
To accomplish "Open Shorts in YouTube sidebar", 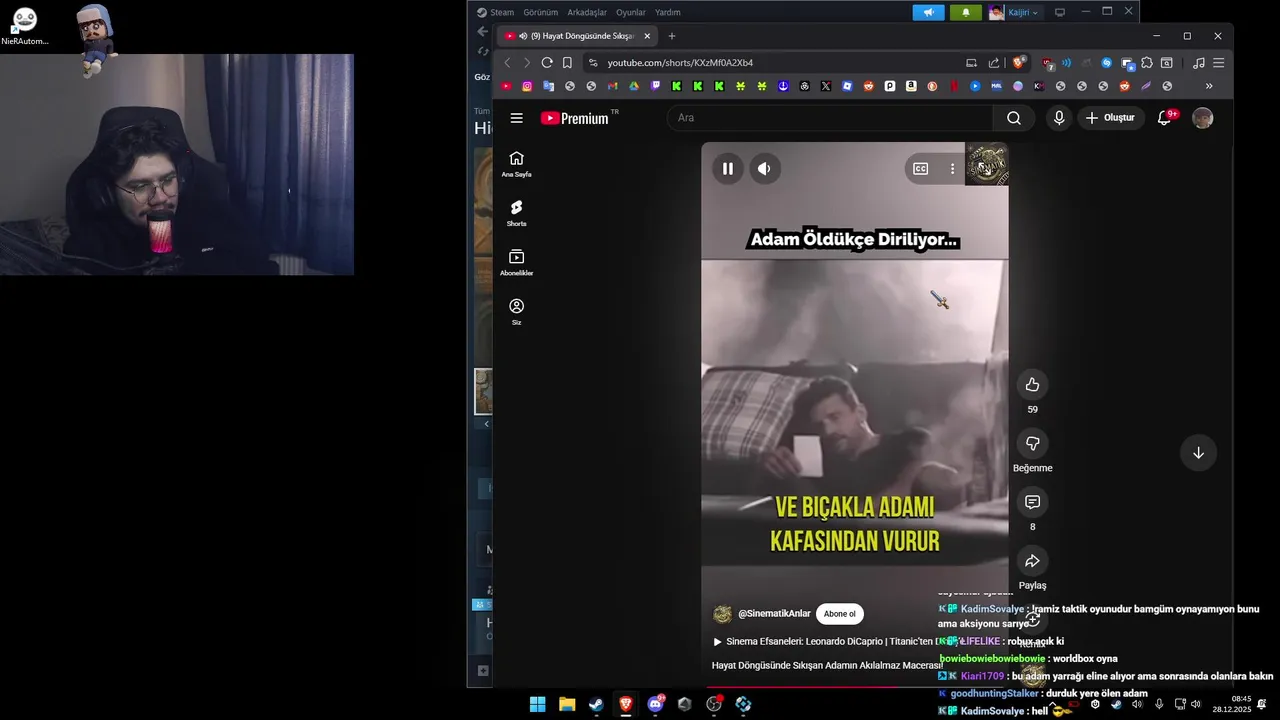I will pyautogui.click(x=516, y=213).
